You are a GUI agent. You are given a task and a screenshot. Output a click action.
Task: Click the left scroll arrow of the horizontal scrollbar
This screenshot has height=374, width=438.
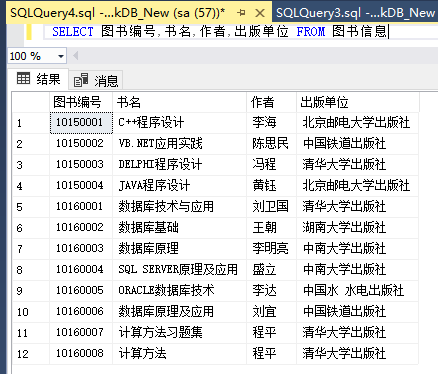(x=76, y=56)
